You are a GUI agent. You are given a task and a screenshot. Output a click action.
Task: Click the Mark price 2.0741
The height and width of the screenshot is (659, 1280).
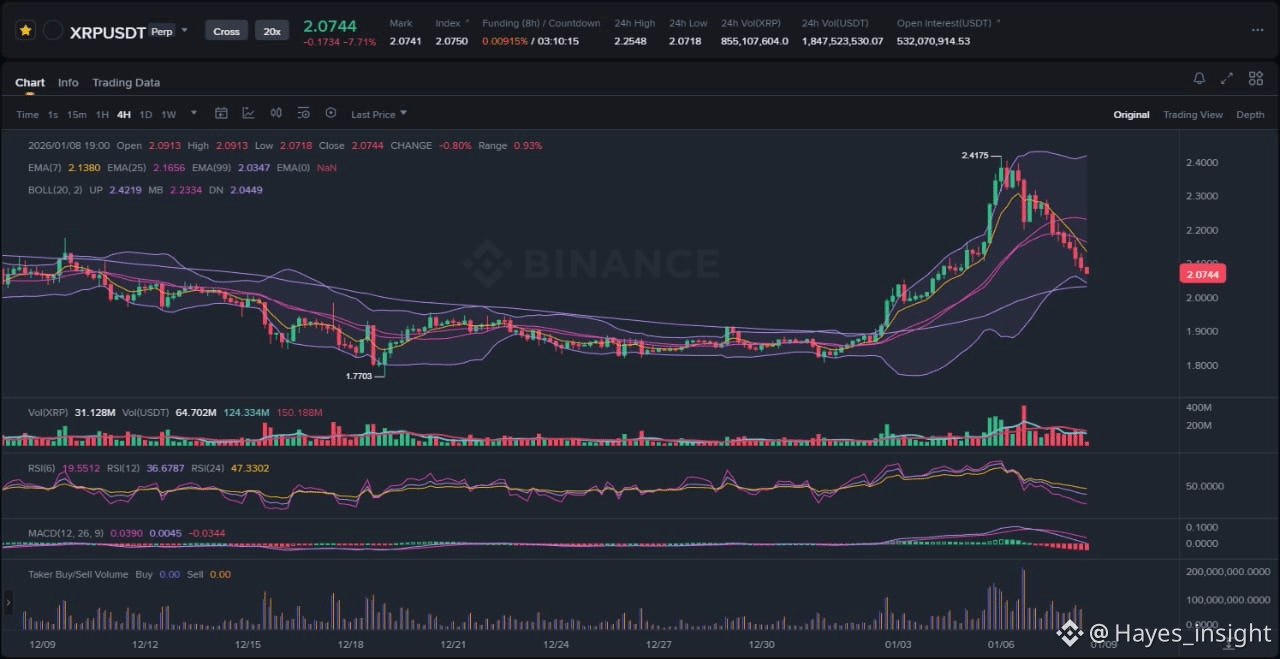coord(405,42)
